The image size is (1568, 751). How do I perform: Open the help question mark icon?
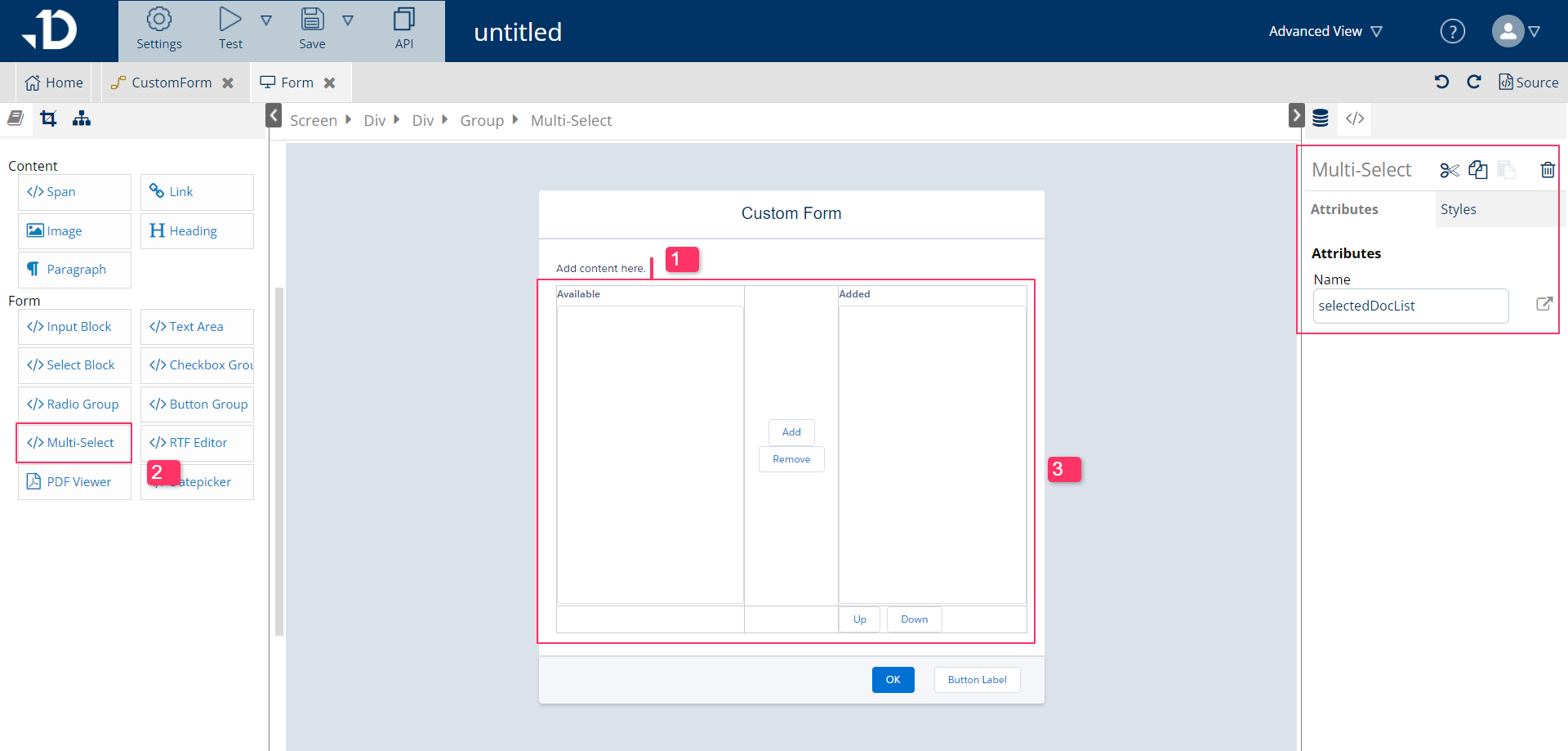[1454, 31]
